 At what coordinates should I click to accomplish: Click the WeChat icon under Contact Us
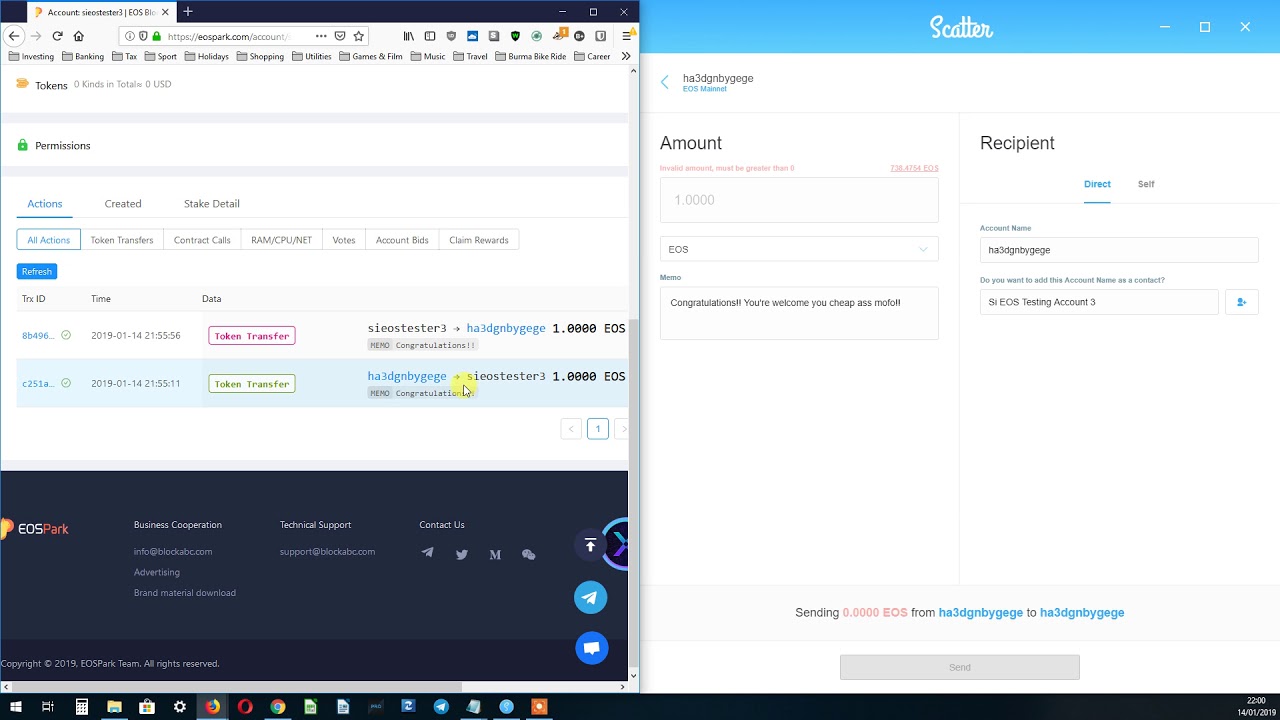[x=529, y=554]
